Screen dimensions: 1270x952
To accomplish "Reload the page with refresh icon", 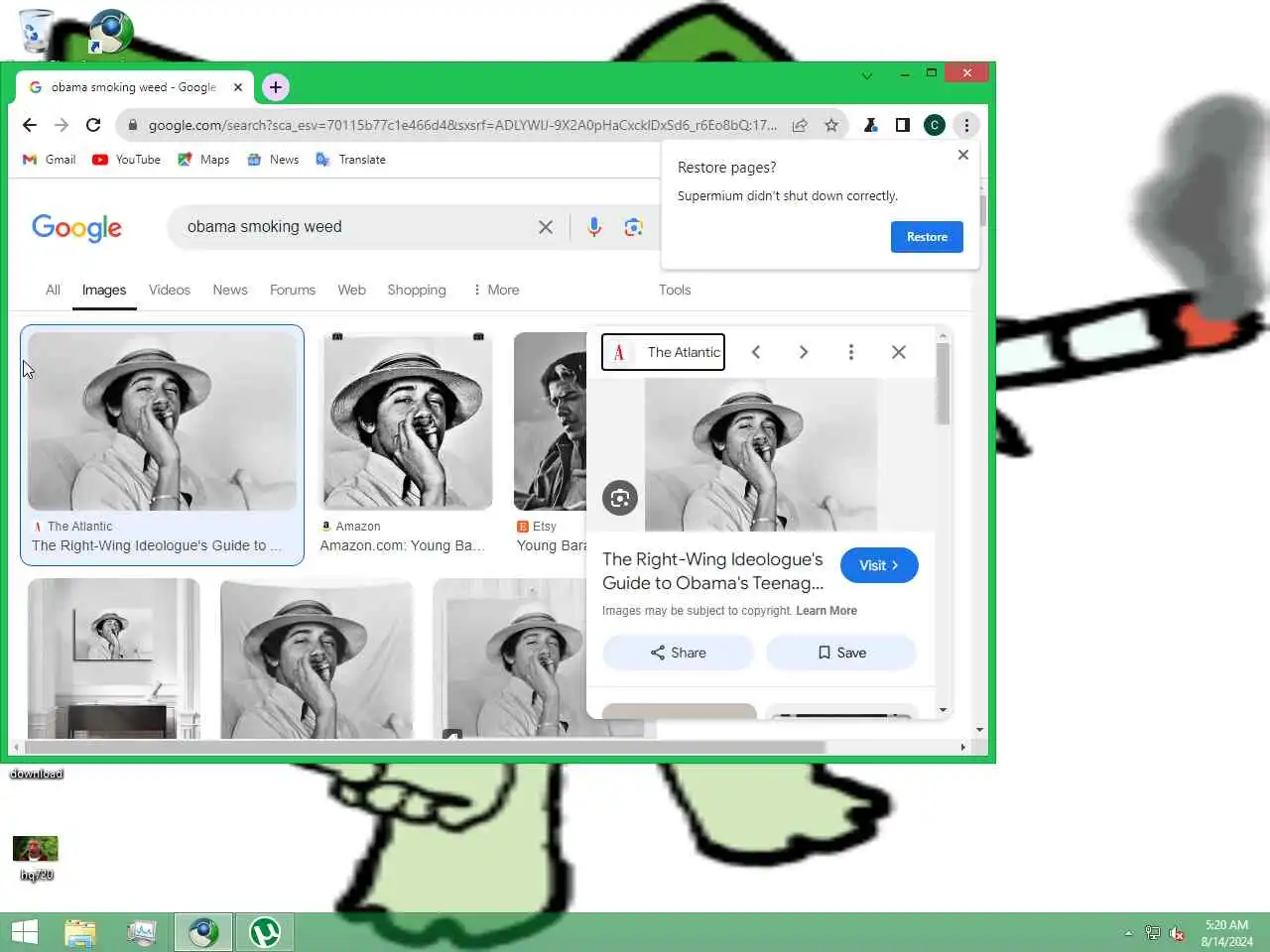I will pos(93,125).
